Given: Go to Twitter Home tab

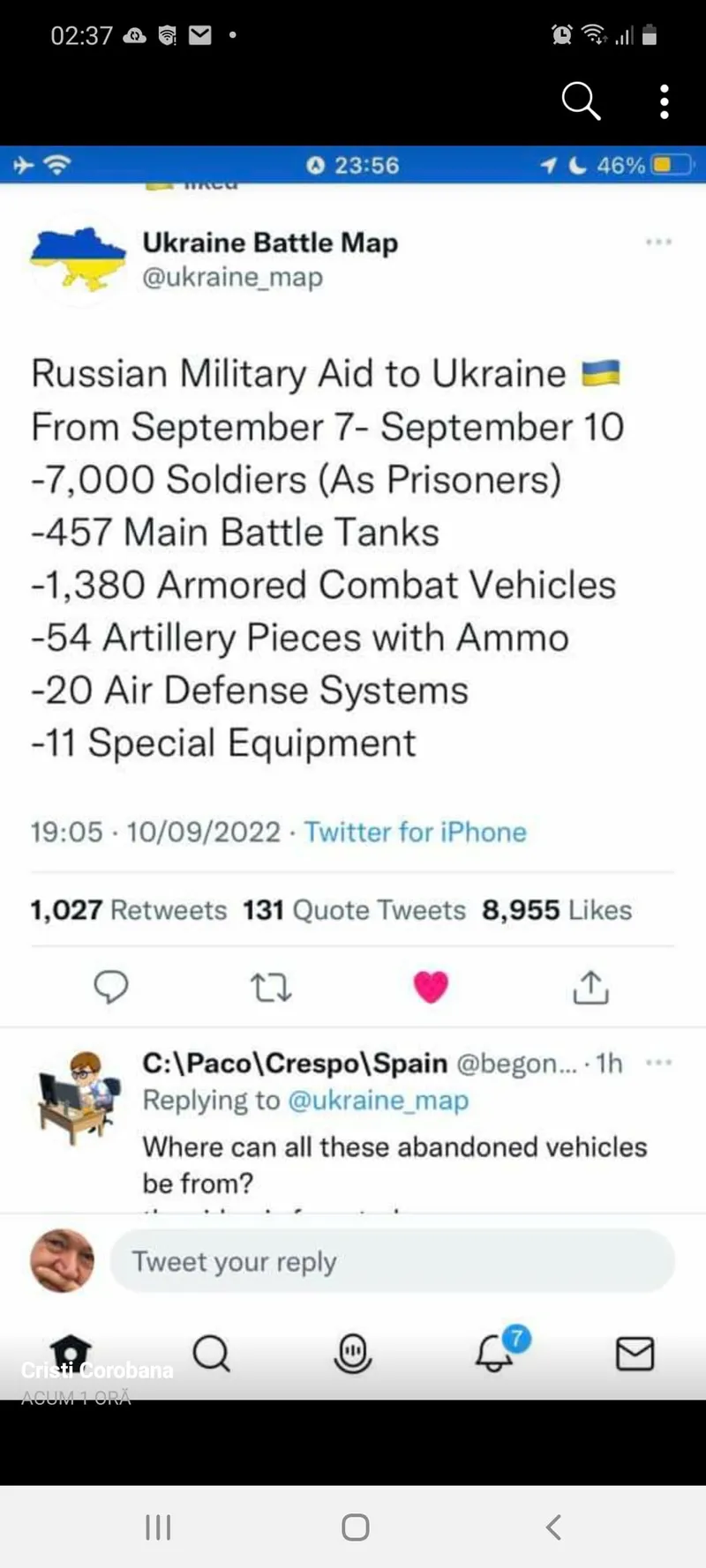Looking at the screenshot, I should [71, 1352].
